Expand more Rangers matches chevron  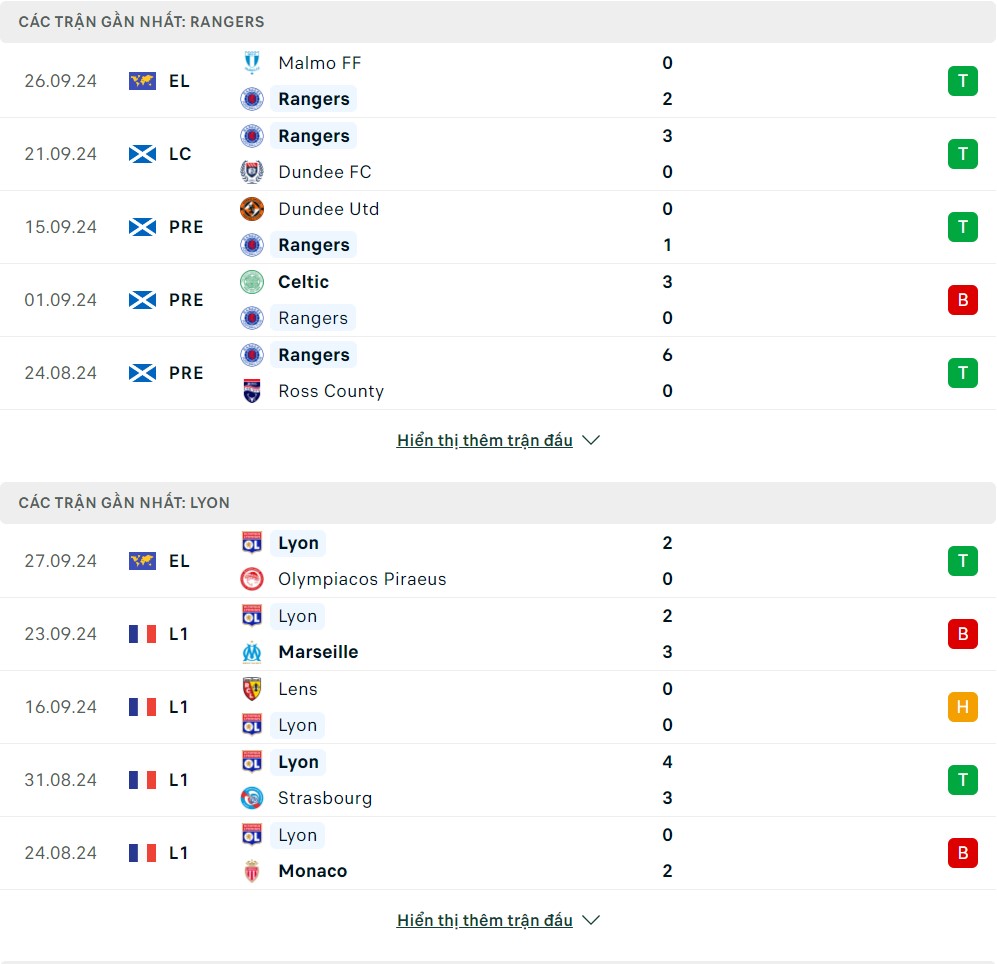pyautogui.click(x=591, y=440)
